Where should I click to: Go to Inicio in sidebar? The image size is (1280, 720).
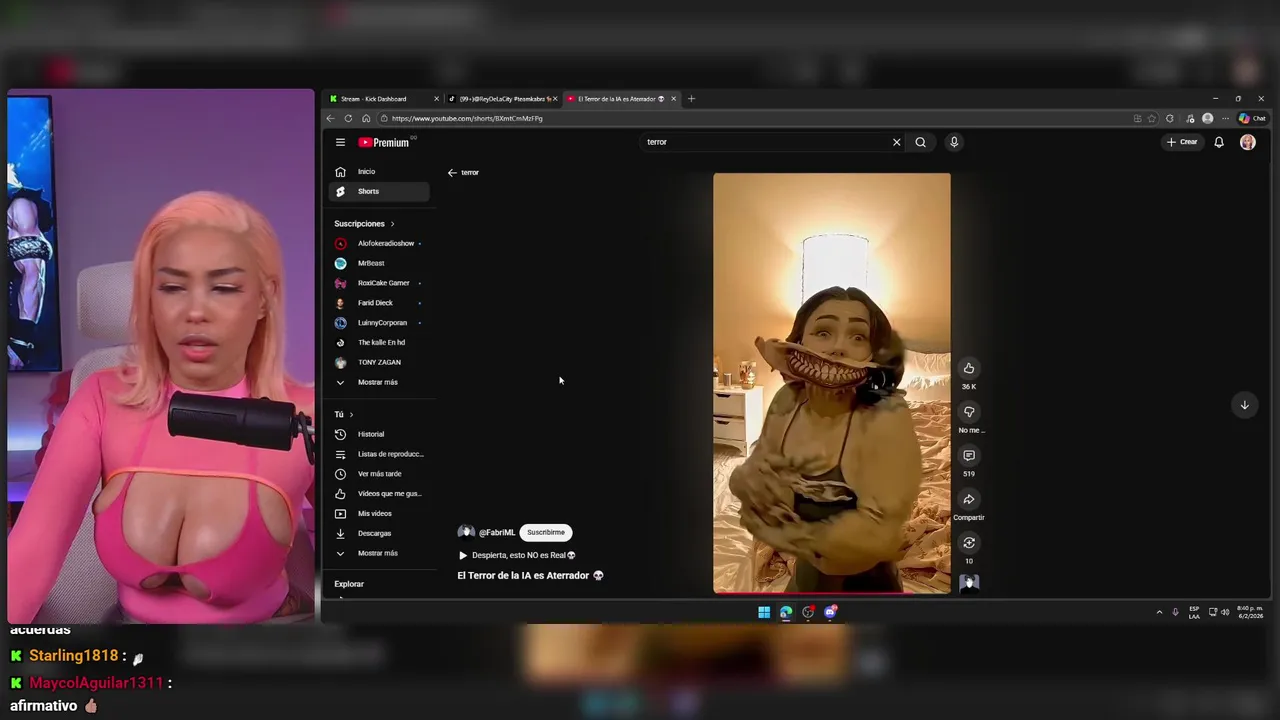click(380, 172)
